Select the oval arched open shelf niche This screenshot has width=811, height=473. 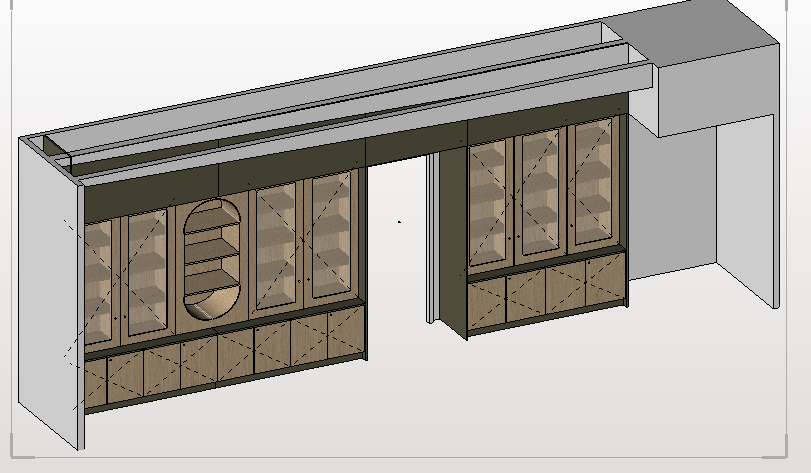[x=209, y=258]
